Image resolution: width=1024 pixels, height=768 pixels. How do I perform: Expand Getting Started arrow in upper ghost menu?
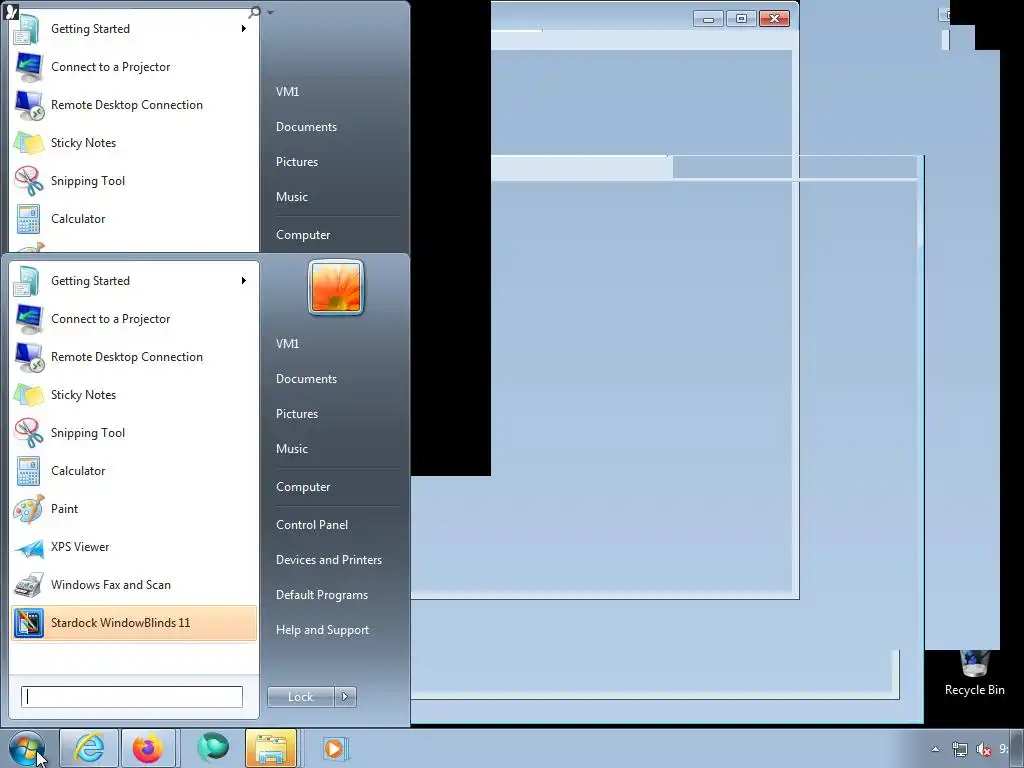pos(244,29)
